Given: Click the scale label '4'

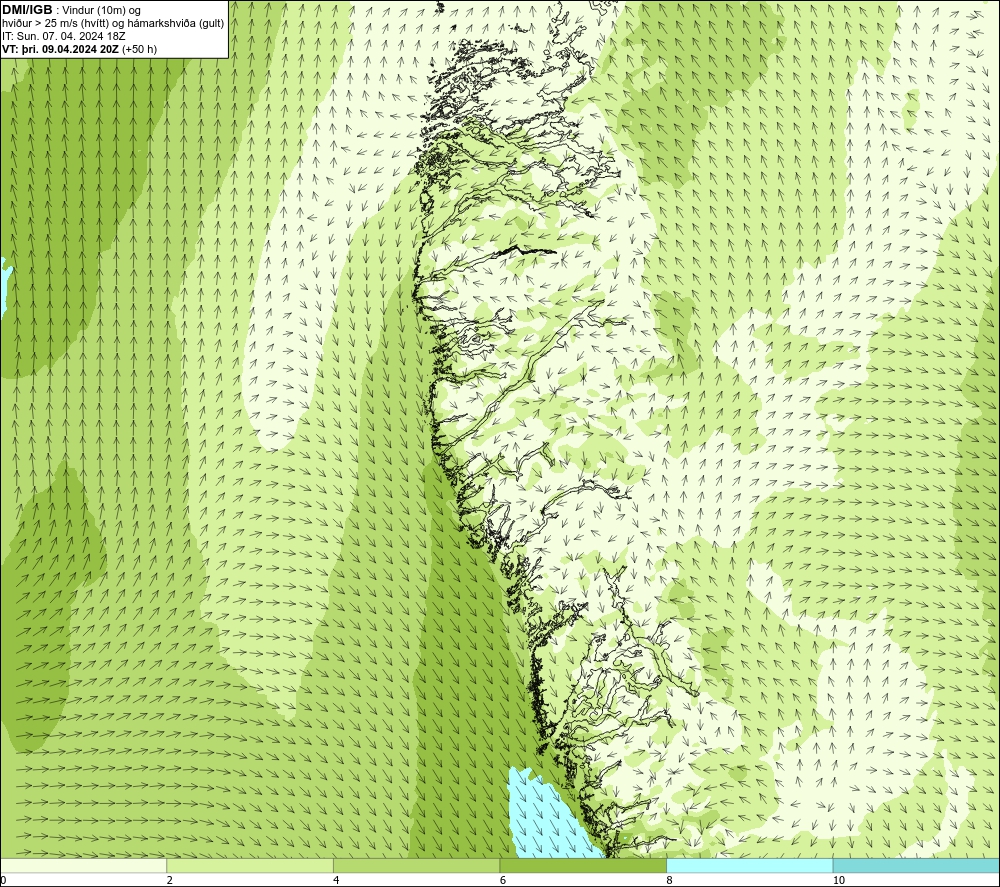Looking at the screenshot, I should (x=336, y=880).
